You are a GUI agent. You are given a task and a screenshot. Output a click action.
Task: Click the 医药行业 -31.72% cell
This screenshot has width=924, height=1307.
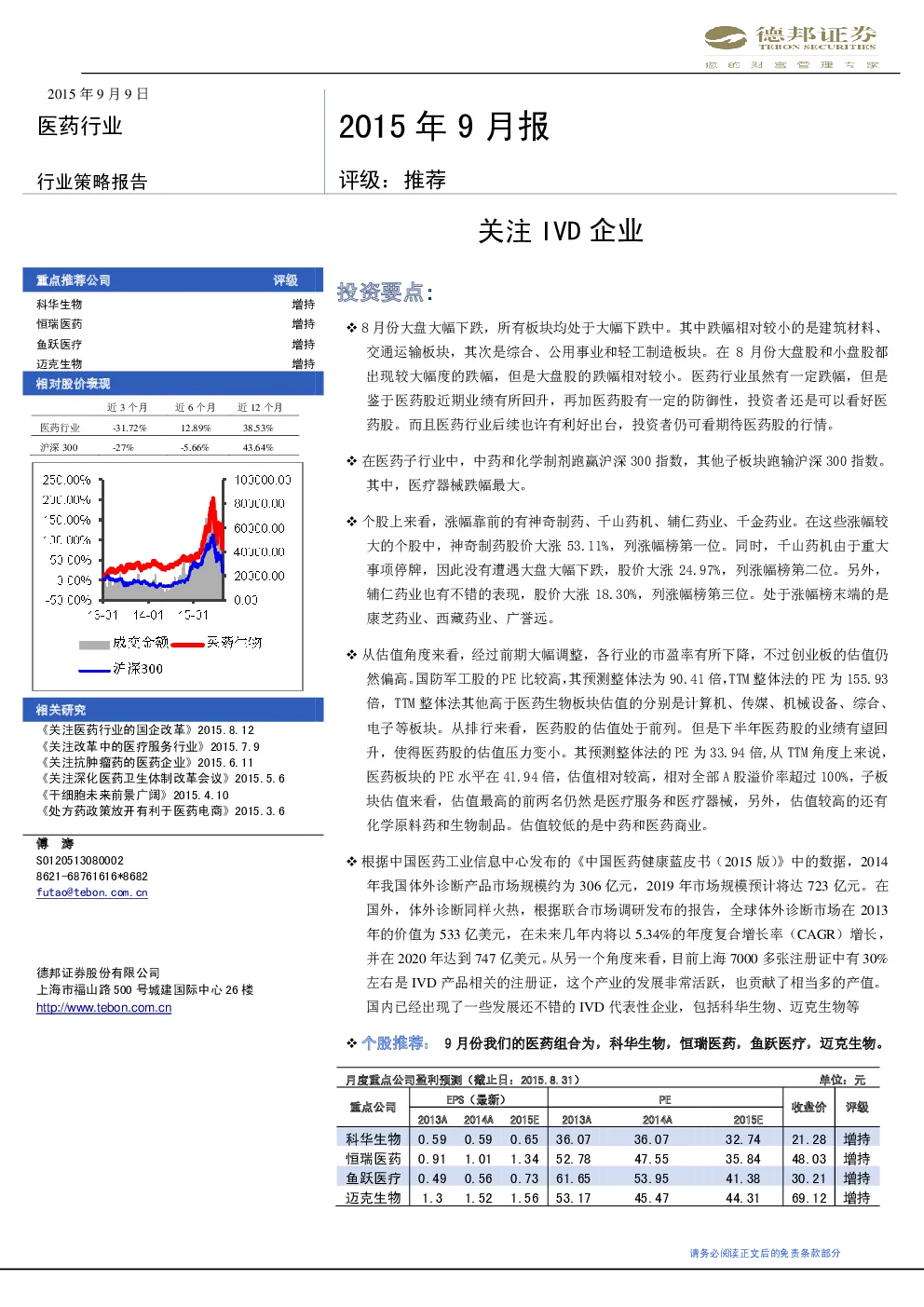click(x=129, y=429)
